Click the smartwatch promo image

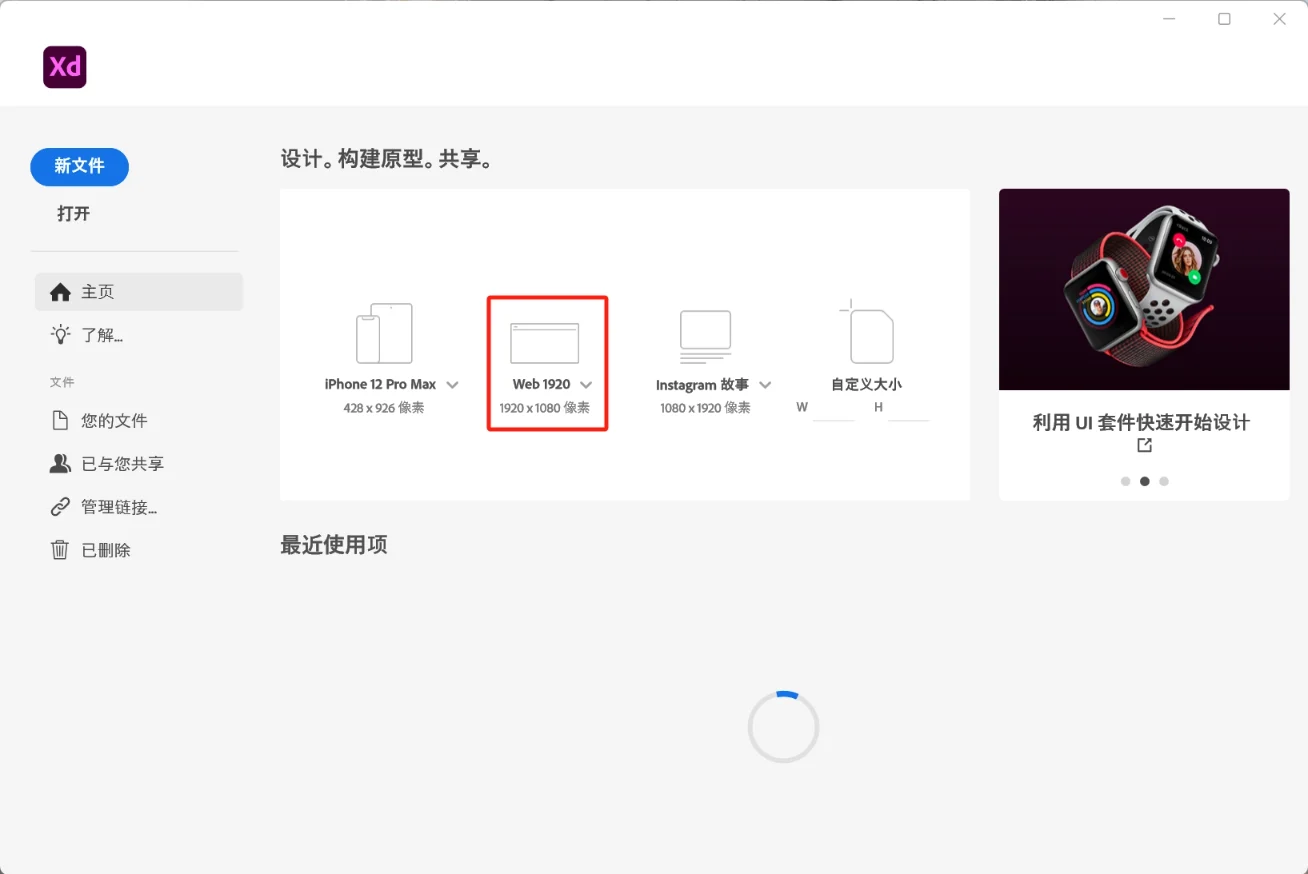1144,290
